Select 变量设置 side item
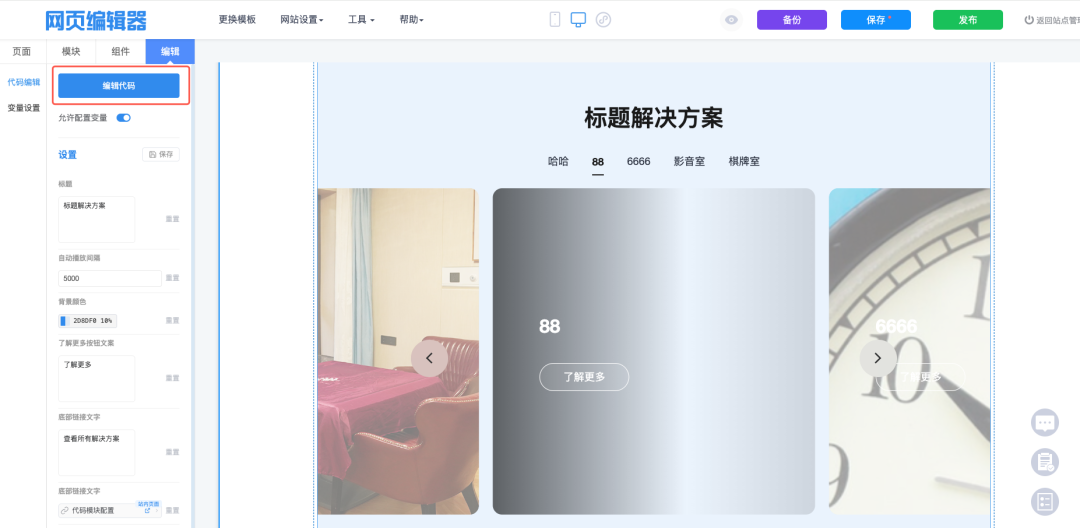Screen dimensions: 1080x528 tap(23, 108)
